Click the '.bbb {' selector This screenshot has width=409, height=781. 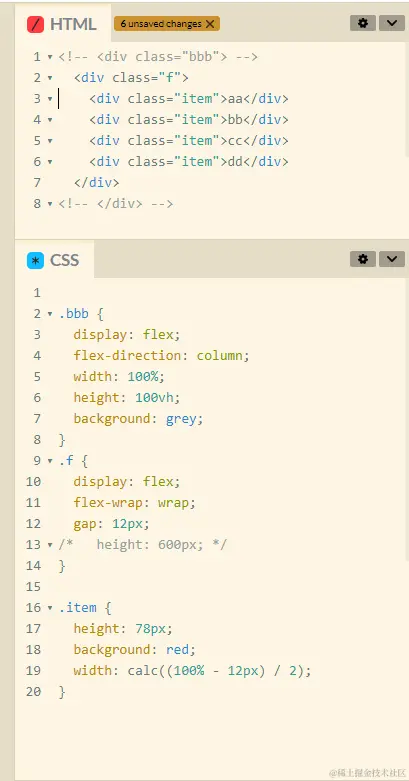[x=81, y=314]
